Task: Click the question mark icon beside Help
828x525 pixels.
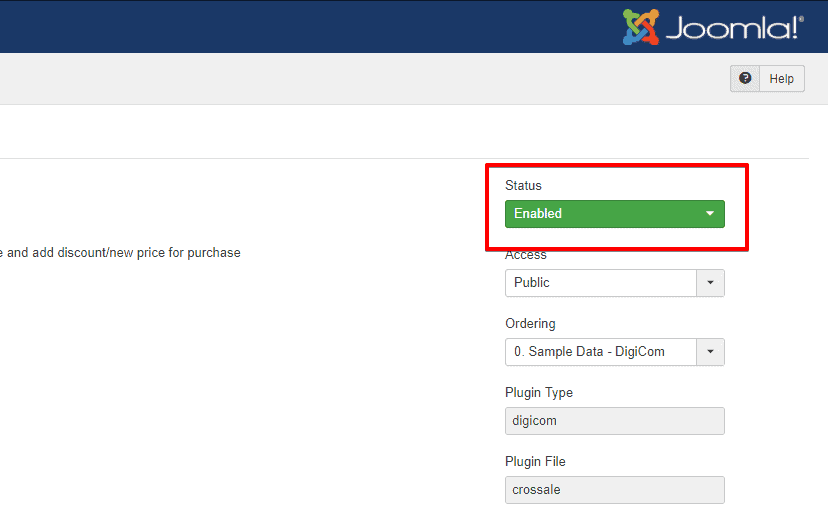Action: click(745, 79)
